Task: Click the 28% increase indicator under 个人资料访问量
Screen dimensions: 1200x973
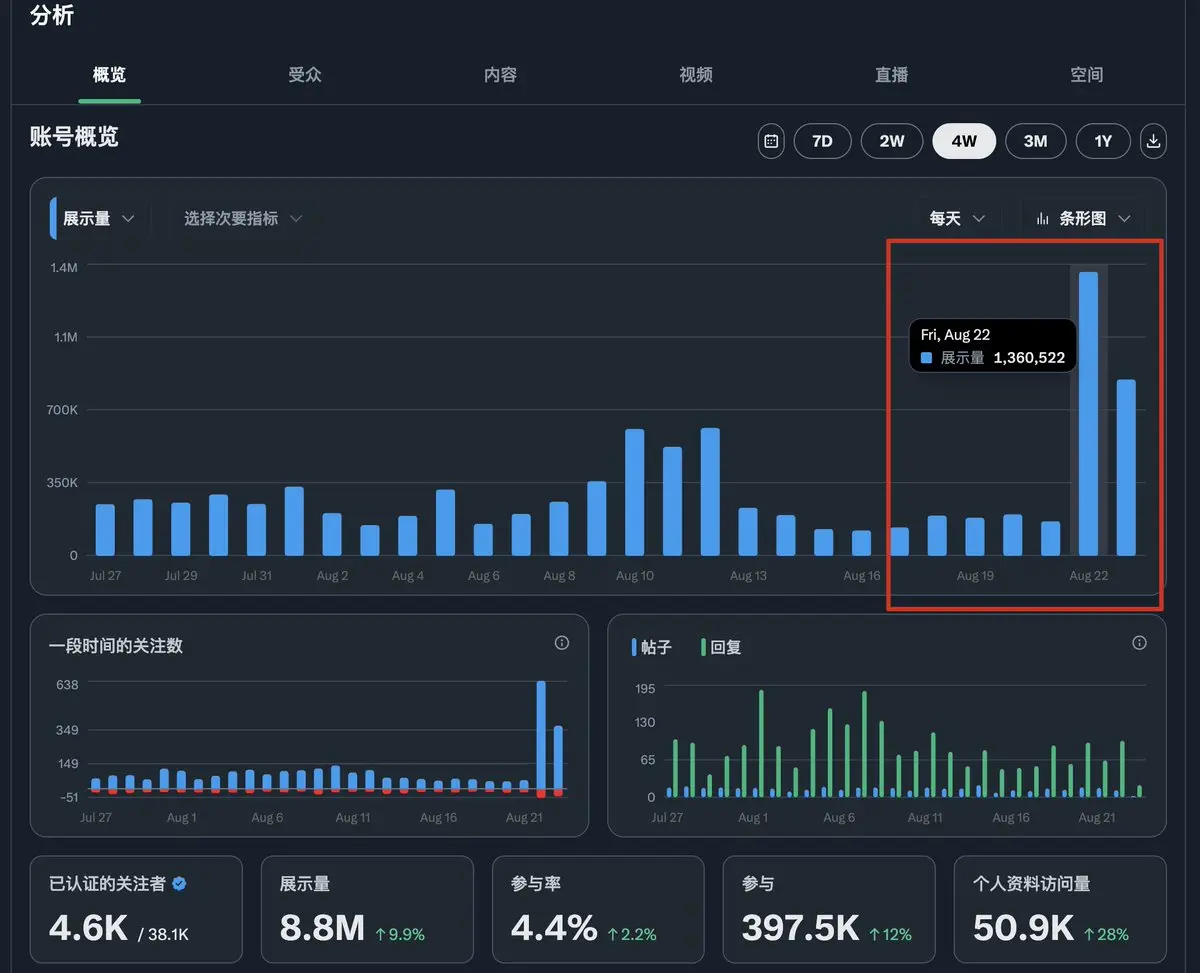Action: point(1106,934)
